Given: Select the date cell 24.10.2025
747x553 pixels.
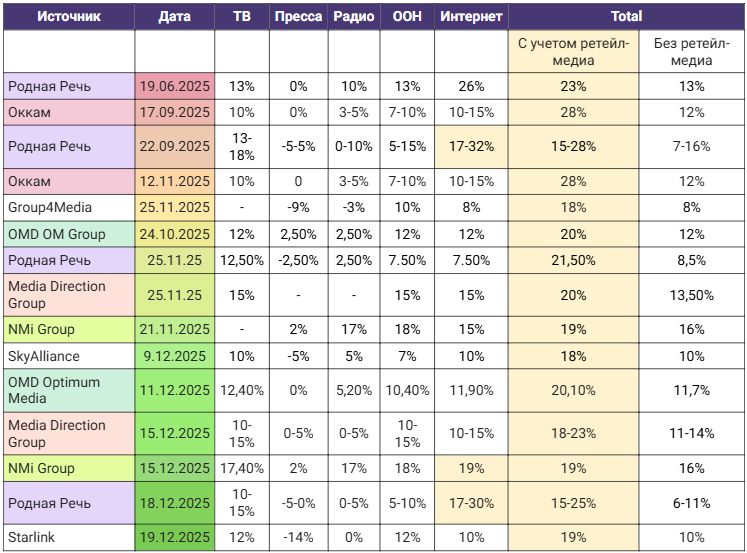Looking at the screenshot, I should [174, 234].
